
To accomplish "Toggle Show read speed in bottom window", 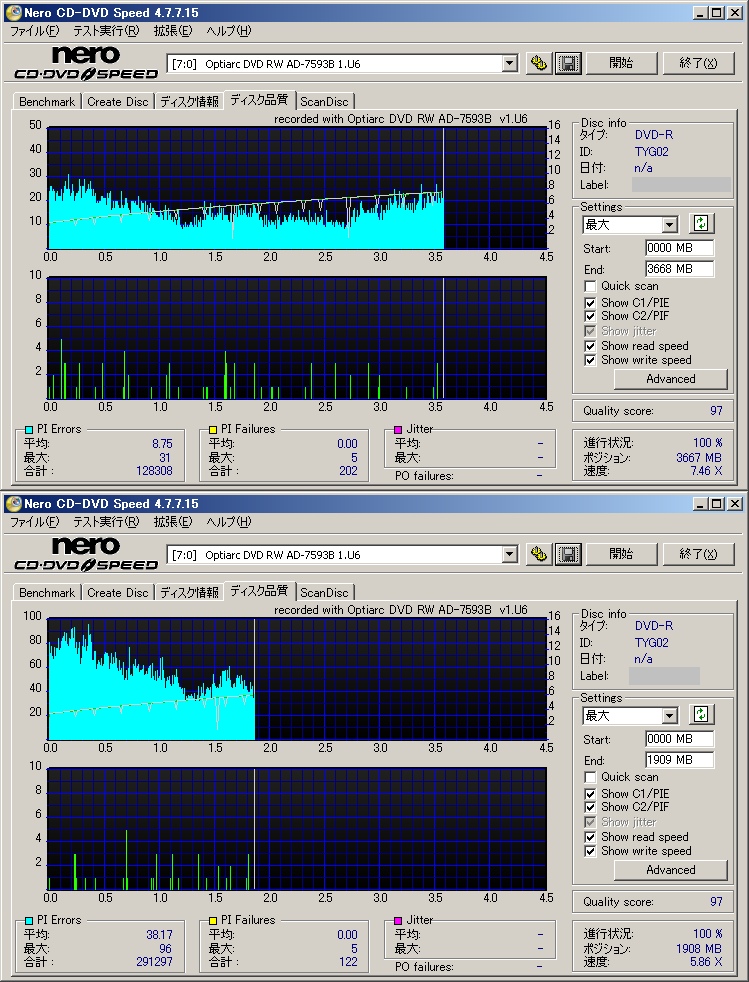I will coord(590,837).
